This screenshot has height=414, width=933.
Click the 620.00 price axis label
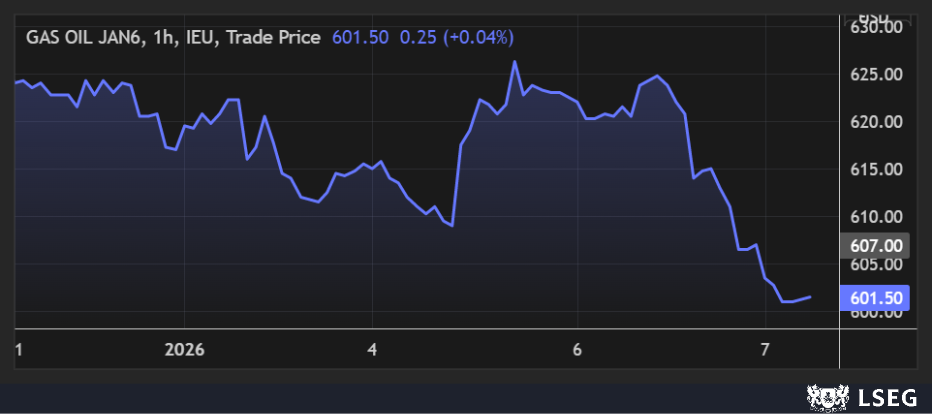point(877,122)
